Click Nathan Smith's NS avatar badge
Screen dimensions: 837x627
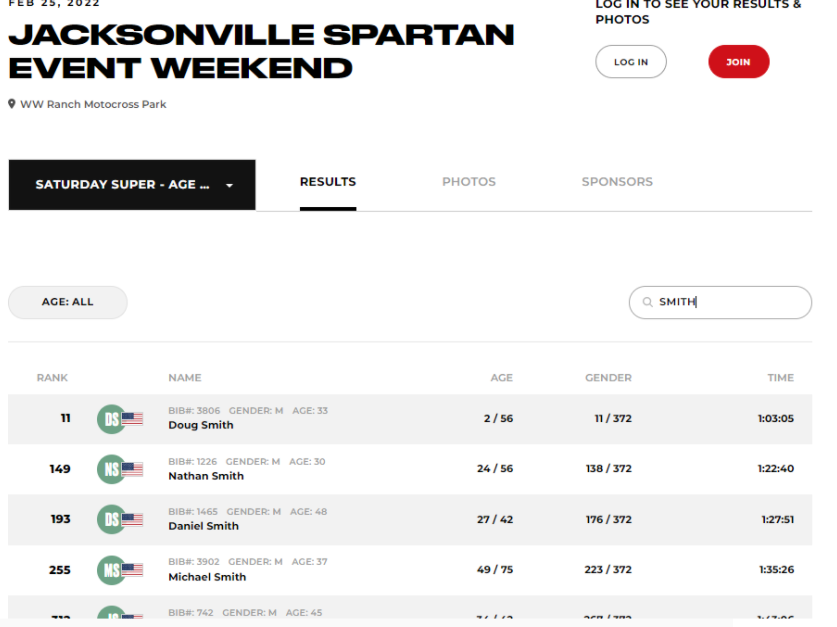point(111,468)
